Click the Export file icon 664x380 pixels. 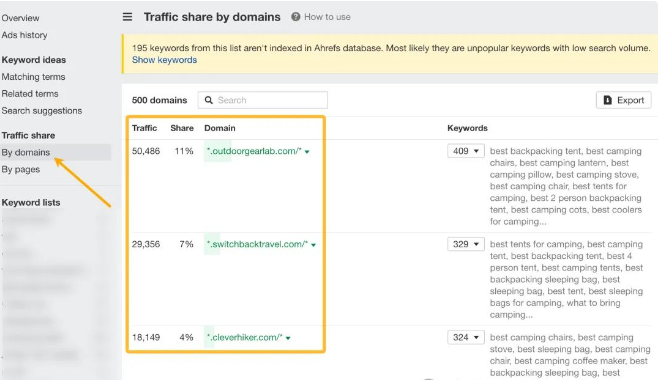(608, 100)
